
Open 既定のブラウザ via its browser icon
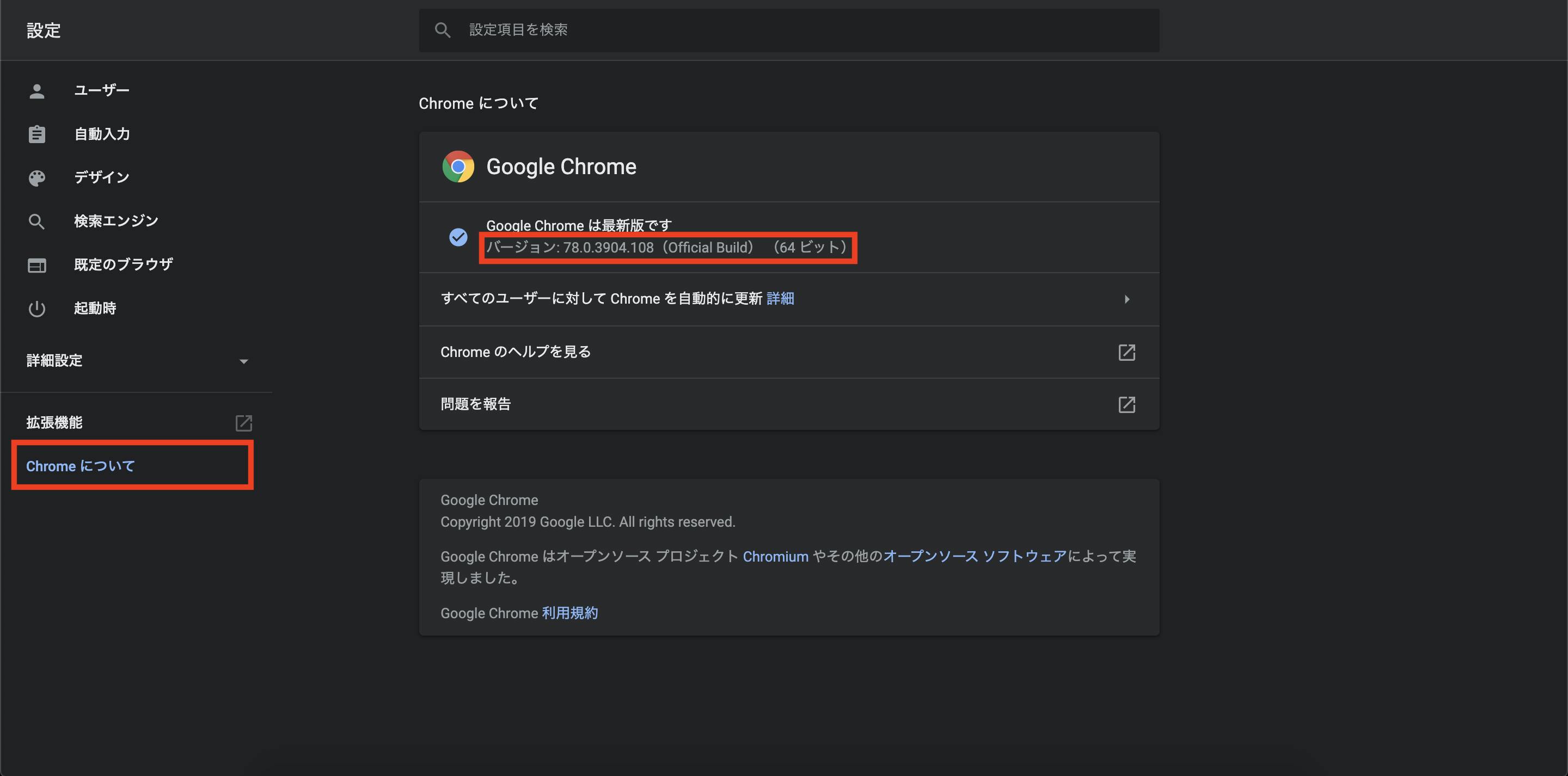36,265
